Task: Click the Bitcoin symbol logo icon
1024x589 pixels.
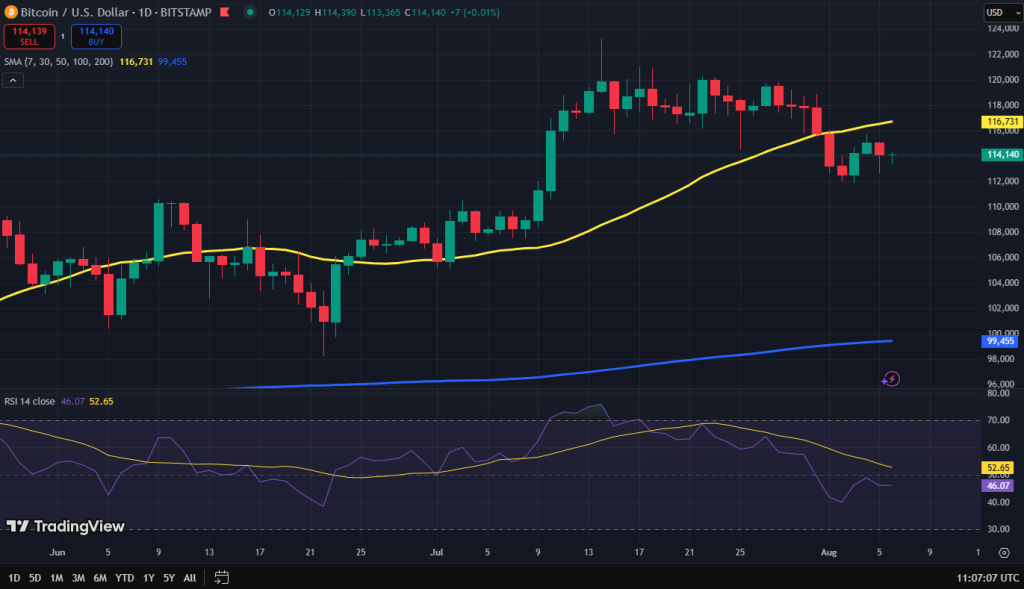Action: click(x=10, y=12)
